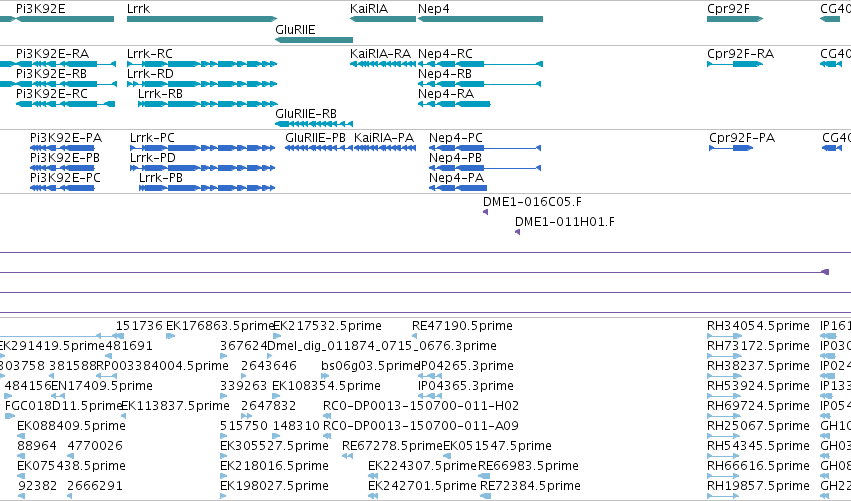Screen dimensions: 851x501
Task: Click protein Cpr92F-PA
Action: [731, 148]
